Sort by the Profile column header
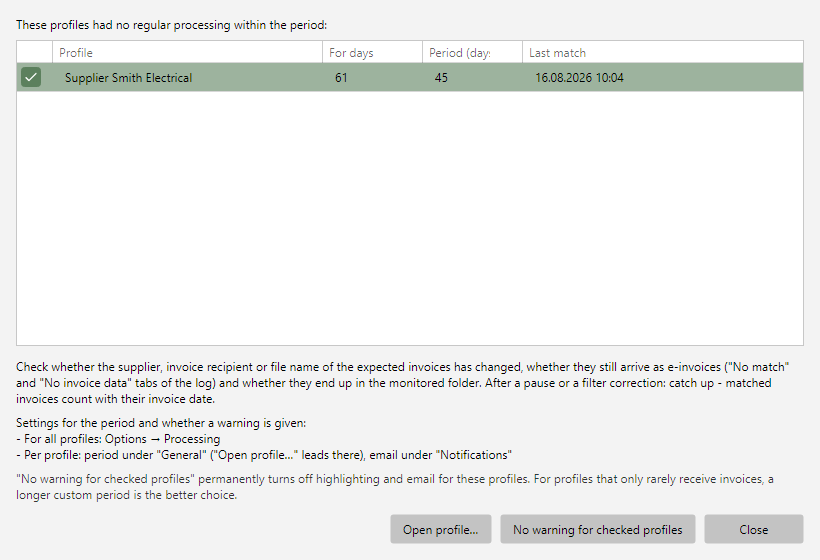Screen dimensions: 820x560 187,52
